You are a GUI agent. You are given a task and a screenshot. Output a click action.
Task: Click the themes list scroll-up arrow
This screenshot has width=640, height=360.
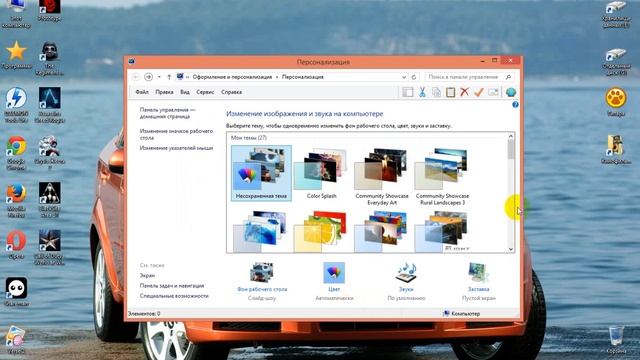(511, 136)
